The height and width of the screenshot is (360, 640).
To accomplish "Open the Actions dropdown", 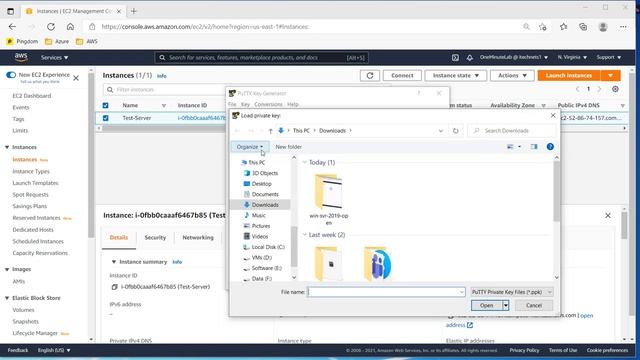I will tap(512, 76).
